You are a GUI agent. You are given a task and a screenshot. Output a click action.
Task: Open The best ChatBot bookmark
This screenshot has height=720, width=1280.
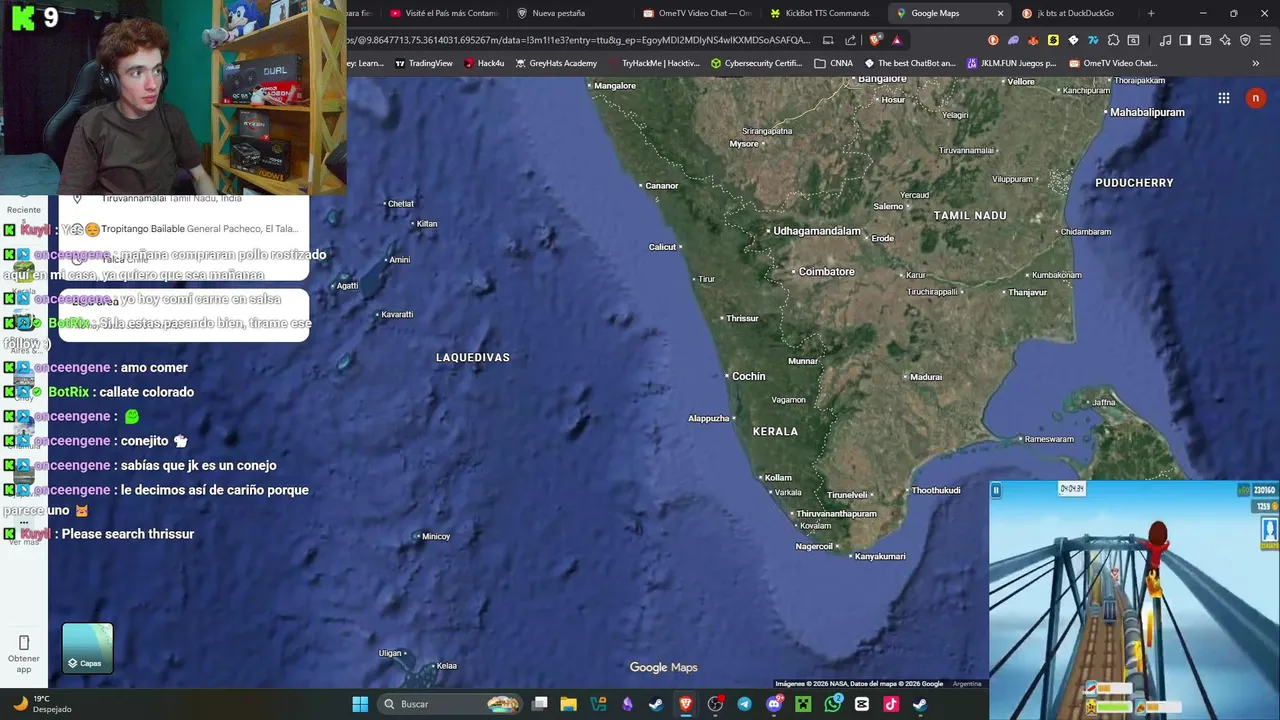[x=910, y=63]
